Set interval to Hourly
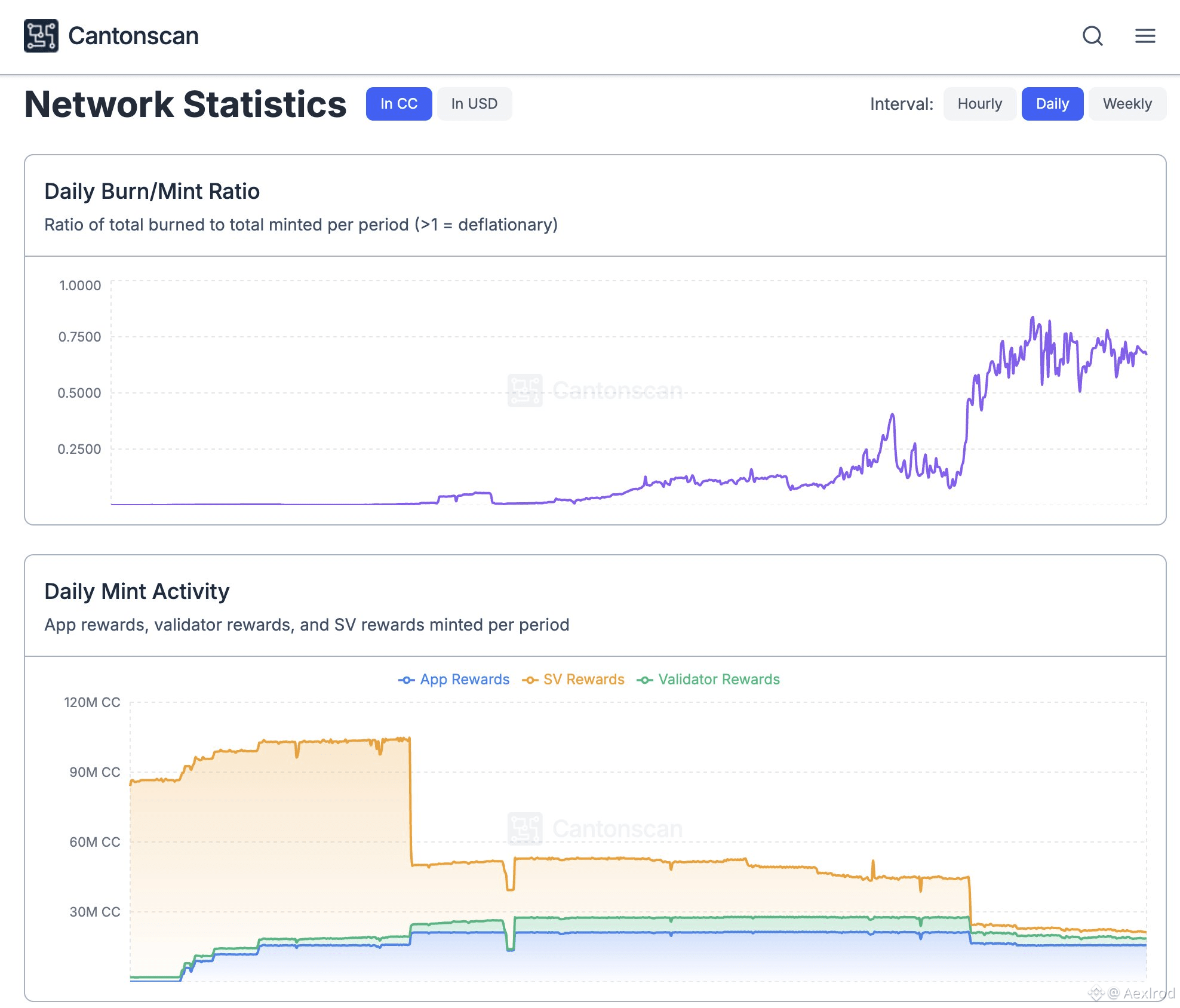This screenshot has height=1008, width=1180. click(x=980, y=104)
